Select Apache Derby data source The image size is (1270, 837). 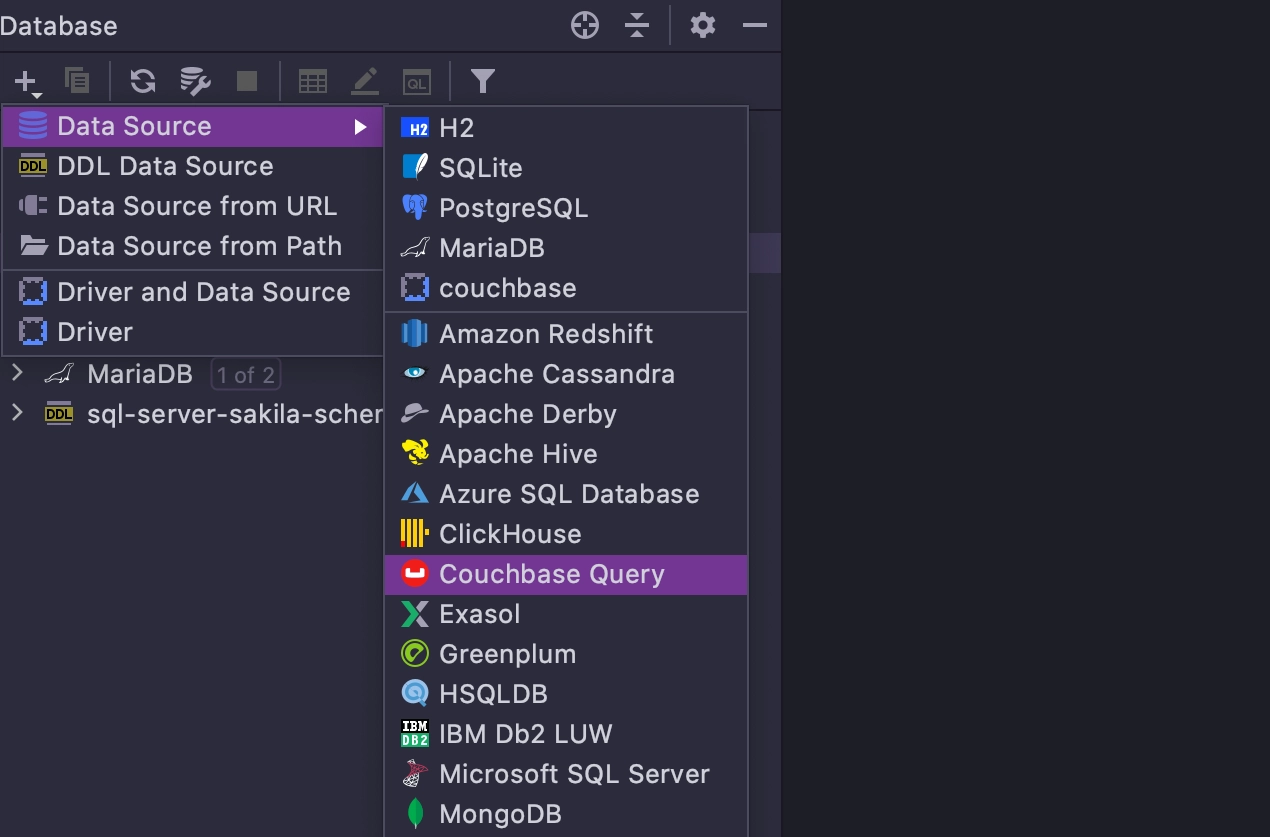point(566,414)
